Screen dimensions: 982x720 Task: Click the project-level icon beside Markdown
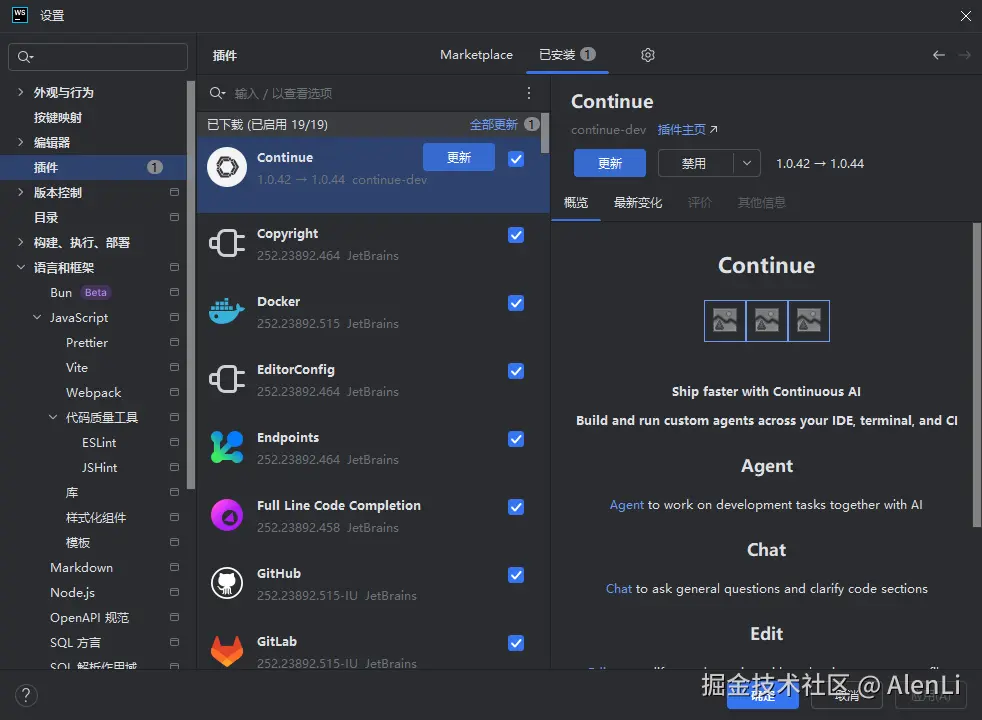[174, 567]
